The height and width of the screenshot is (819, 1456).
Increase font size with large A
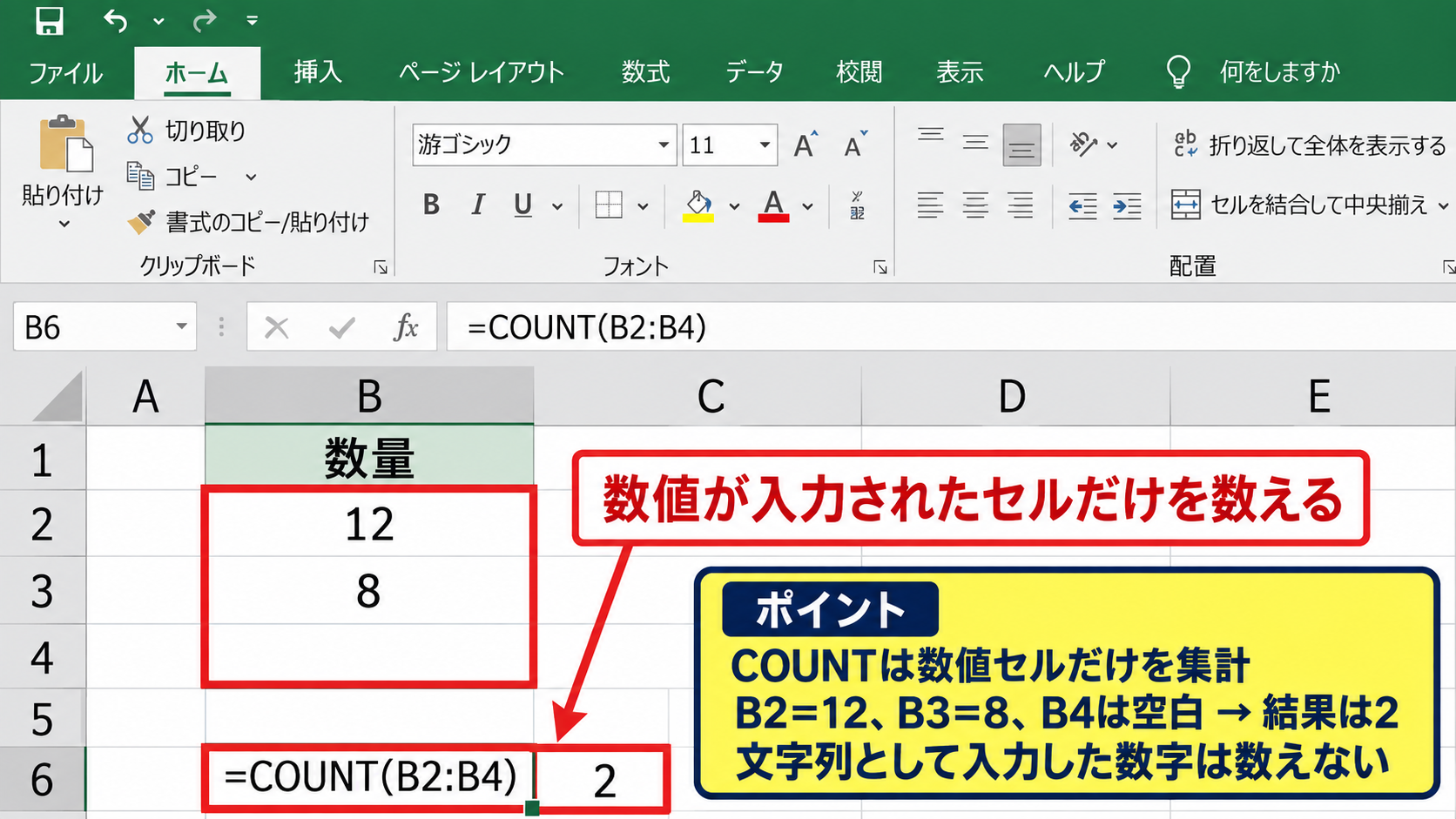(x=806, y=144)
